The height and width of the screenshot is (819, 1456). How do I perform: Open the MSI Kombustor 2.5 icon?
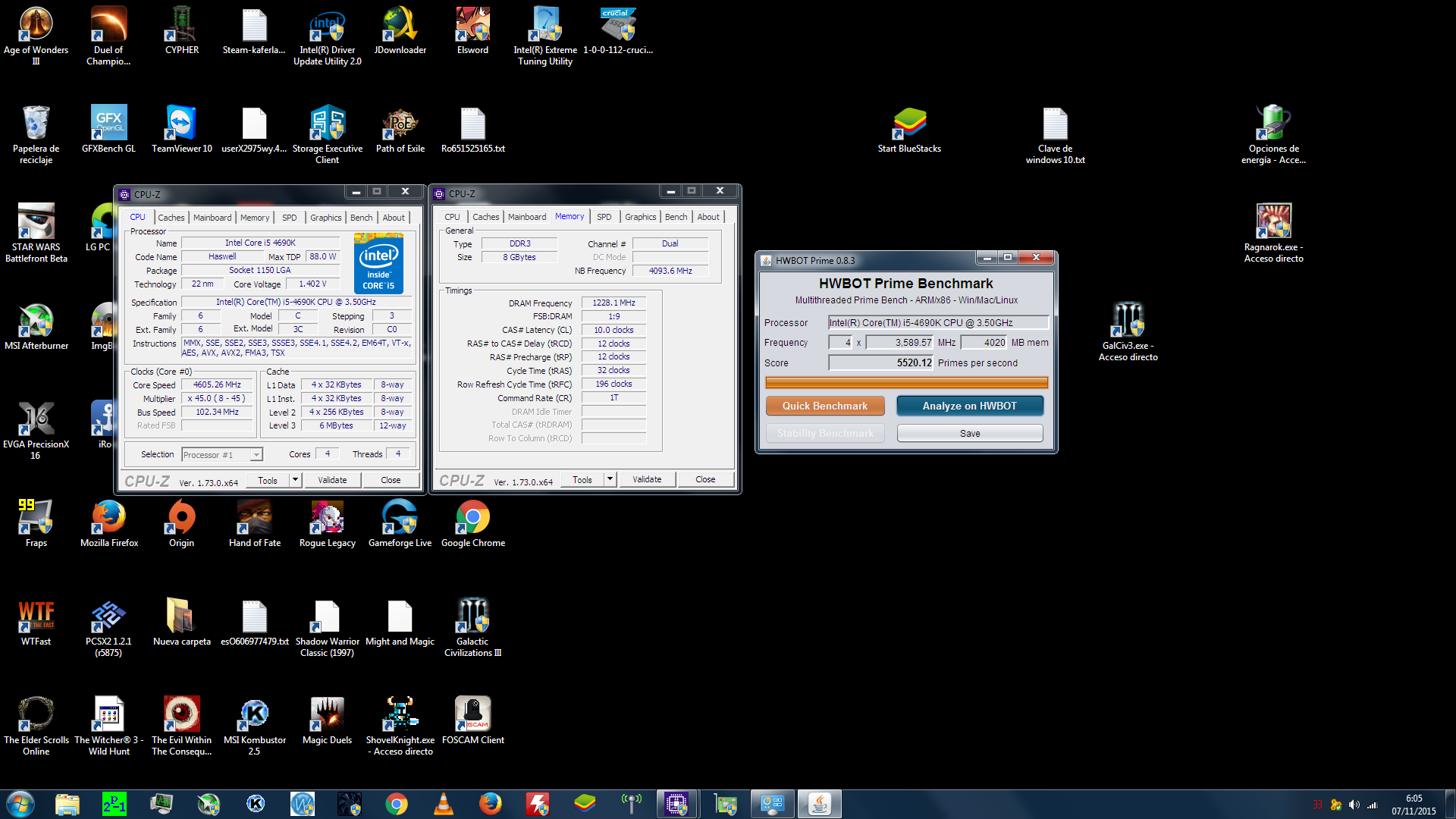click(254, 726)
